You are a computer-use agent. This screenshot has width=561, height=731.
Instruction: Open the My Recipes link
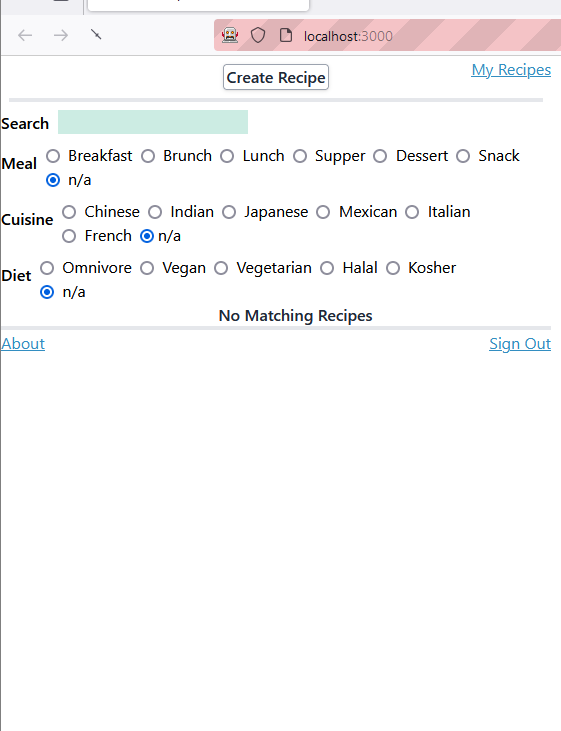click(x=511, y=69)
